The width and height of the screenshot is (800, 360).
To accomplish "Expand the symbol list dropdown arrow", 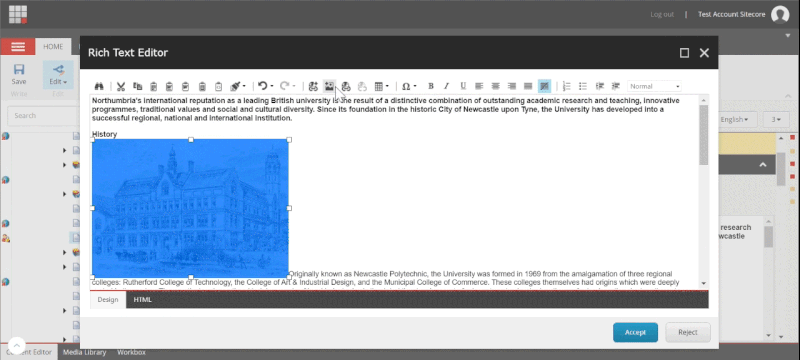I will point(415,86).
